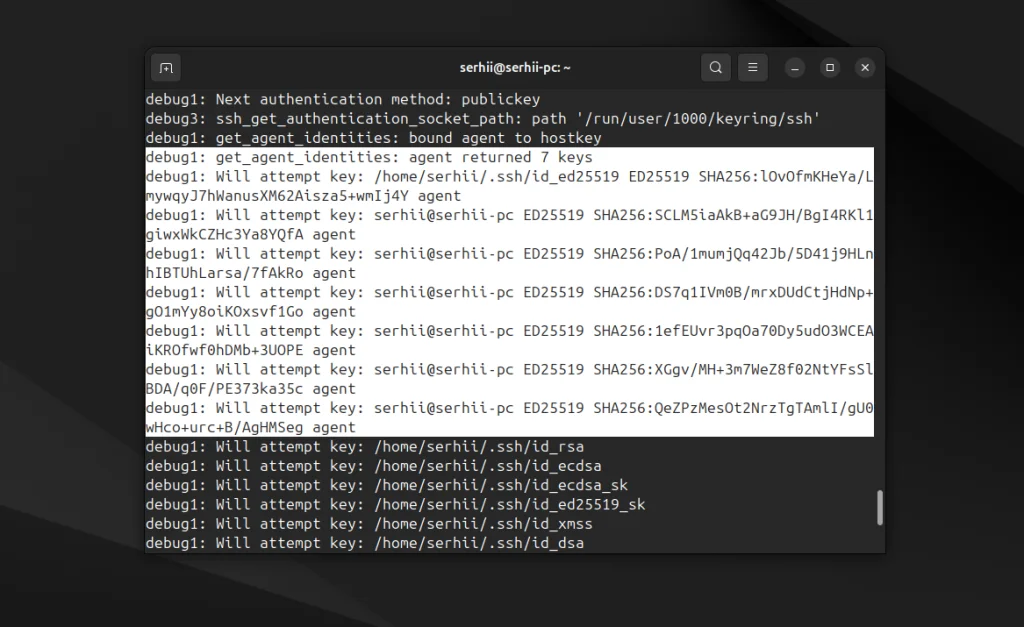Image resolution: width=1024 pixels, height=627 pixels.
Task: Click the bound agent to hostkey line
Action: [x=400, y=137]
